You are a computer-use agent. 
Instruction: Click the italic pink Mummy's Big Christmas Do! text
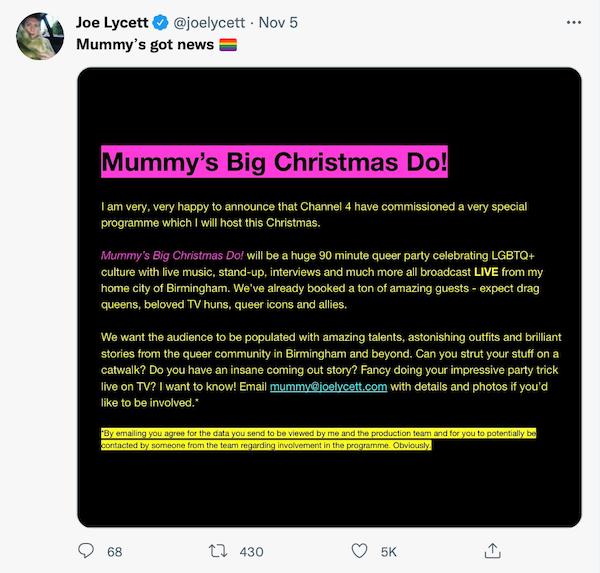click(172, 256)
